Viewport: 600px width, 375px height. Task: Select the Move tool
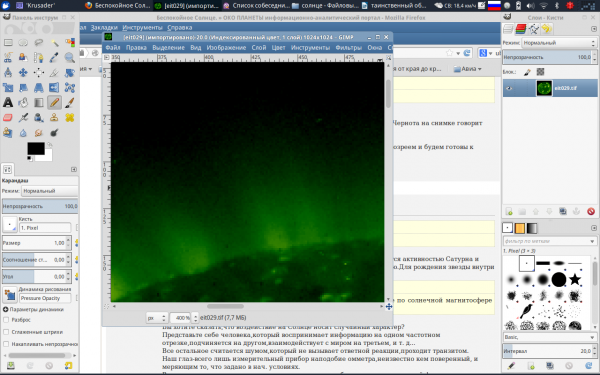(x=23, y=72)
